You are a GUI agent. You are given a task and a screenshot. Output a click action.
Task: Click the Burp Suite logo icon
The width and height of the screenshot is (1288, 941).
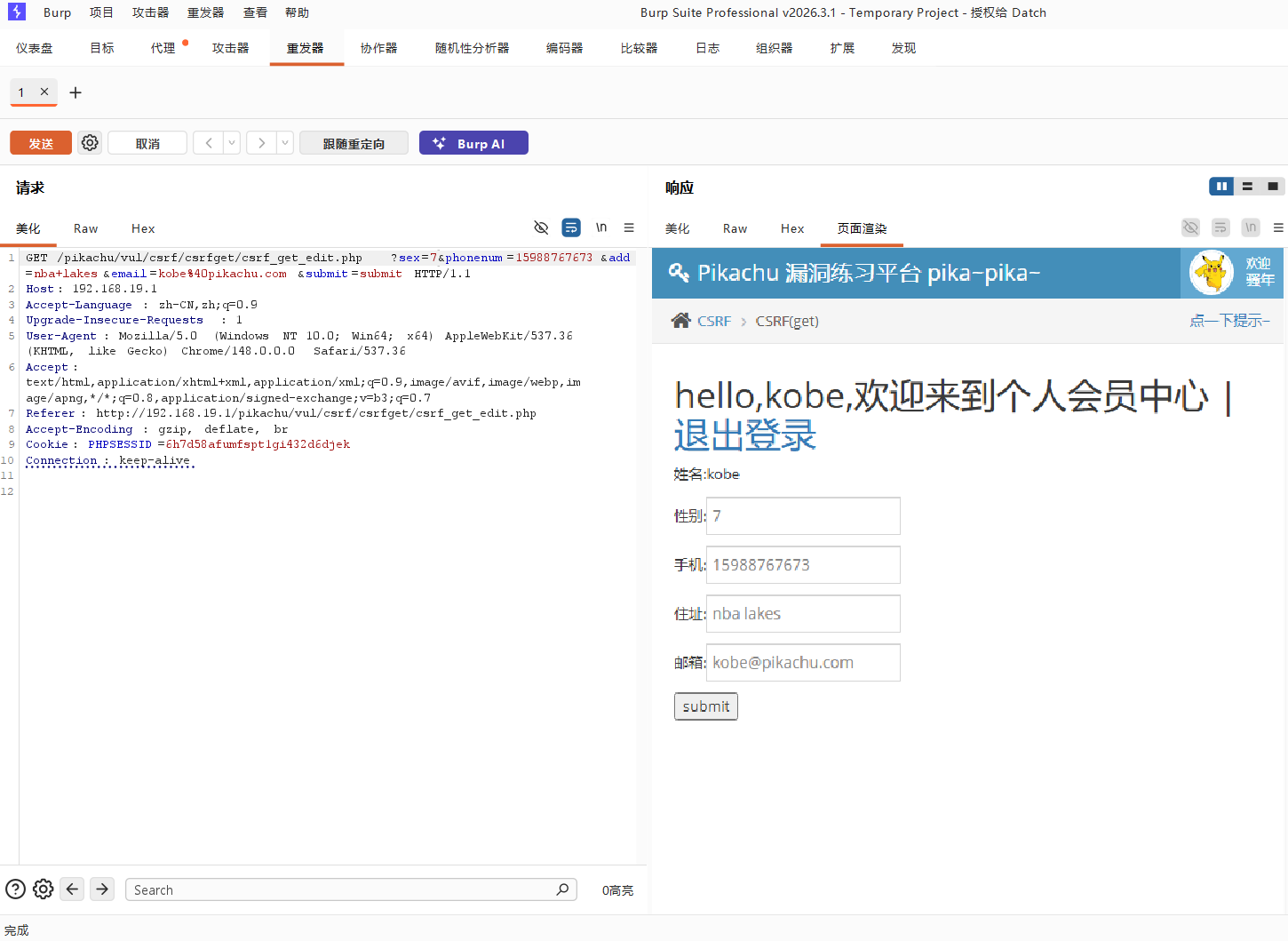tap(17, 12)
